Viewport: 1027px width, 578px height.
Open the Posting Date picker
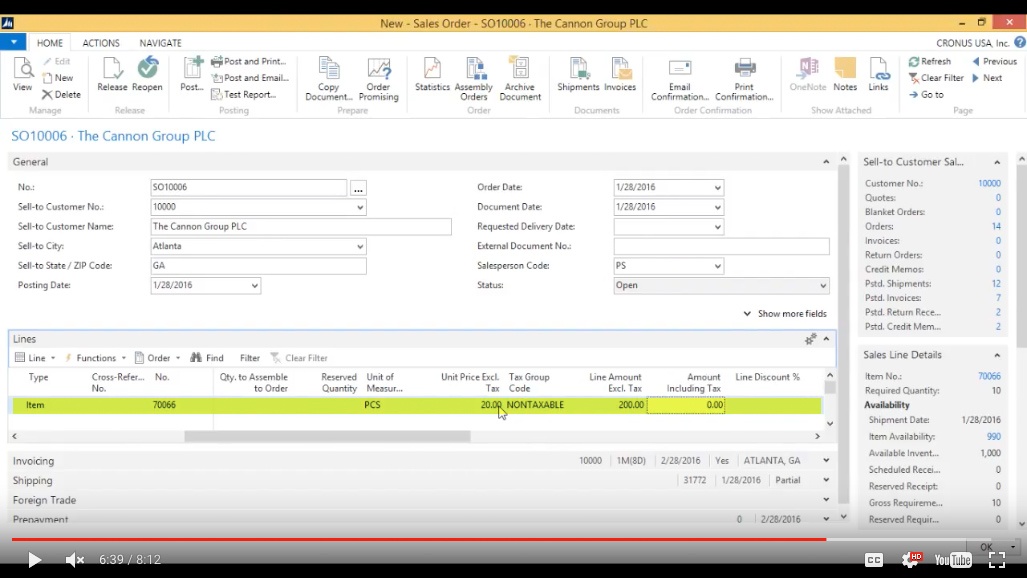[x=254, y=286]
